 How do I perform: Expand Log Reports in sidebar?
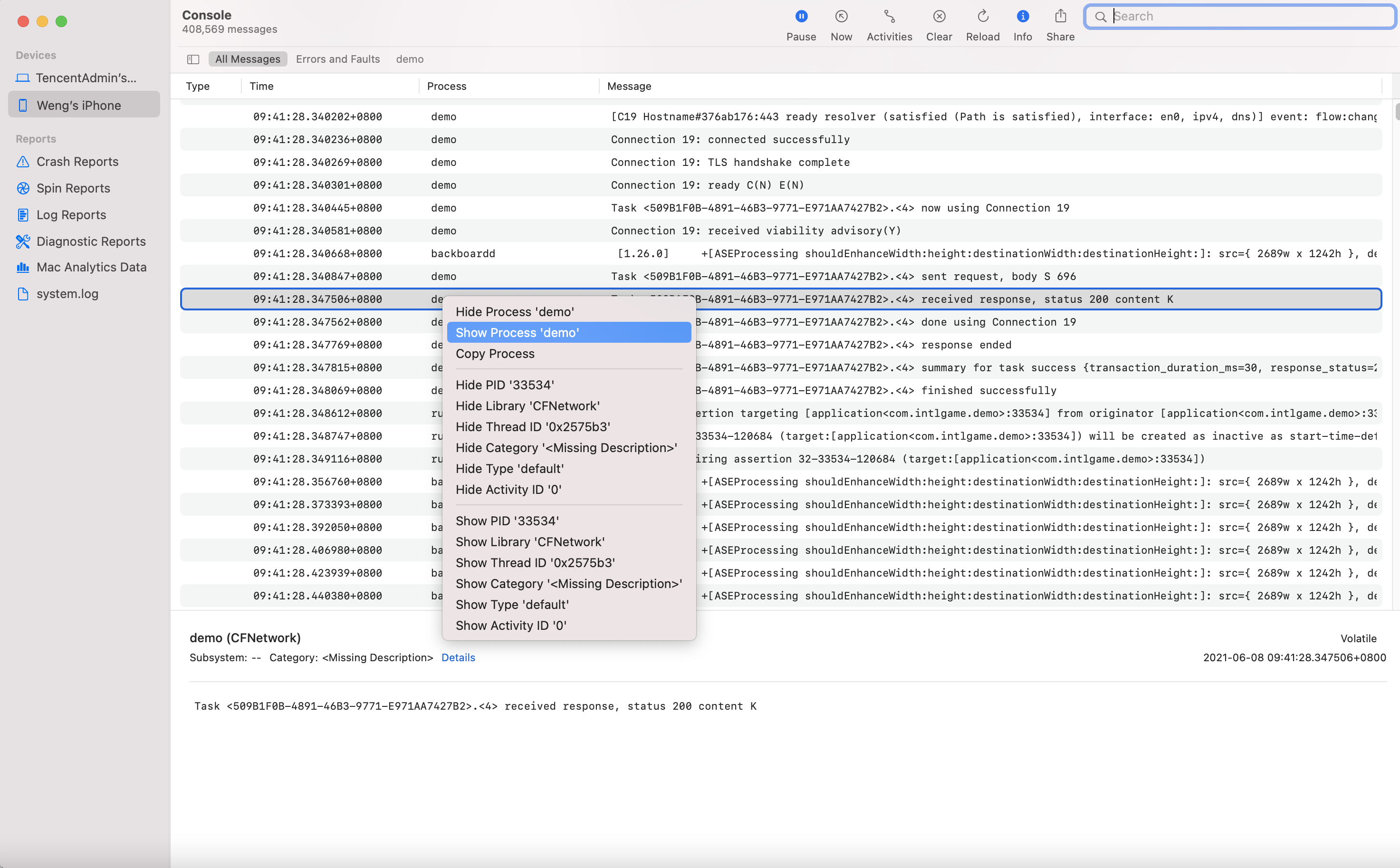[x=71, y=213]
